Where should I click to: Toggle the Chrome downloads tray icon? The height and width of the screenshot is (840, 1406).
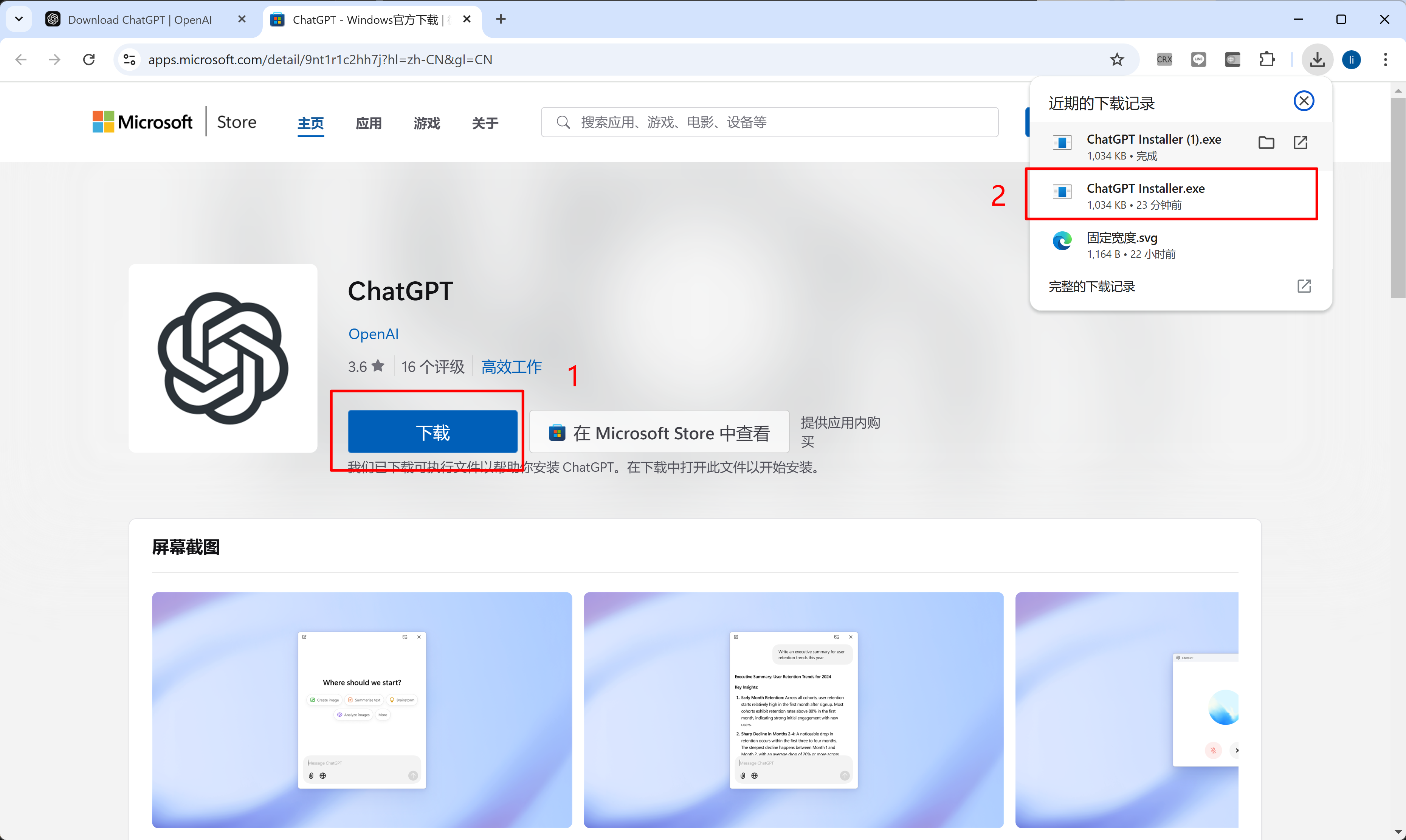point(1317,59)
